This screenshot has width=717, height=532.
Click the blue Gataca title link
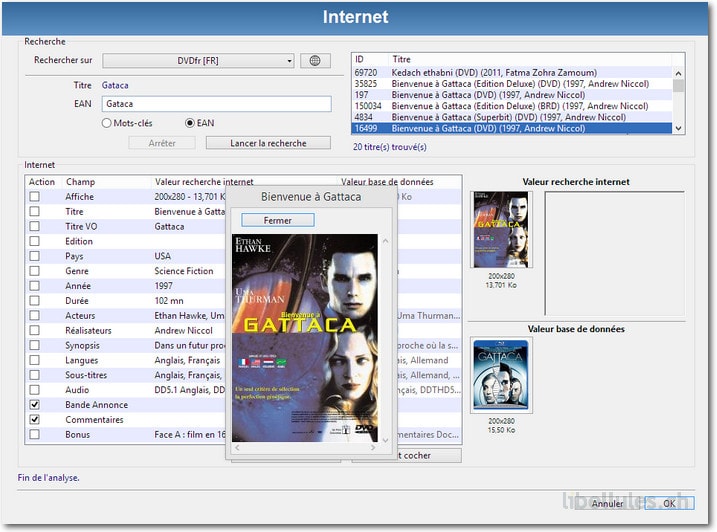[115, 85]
